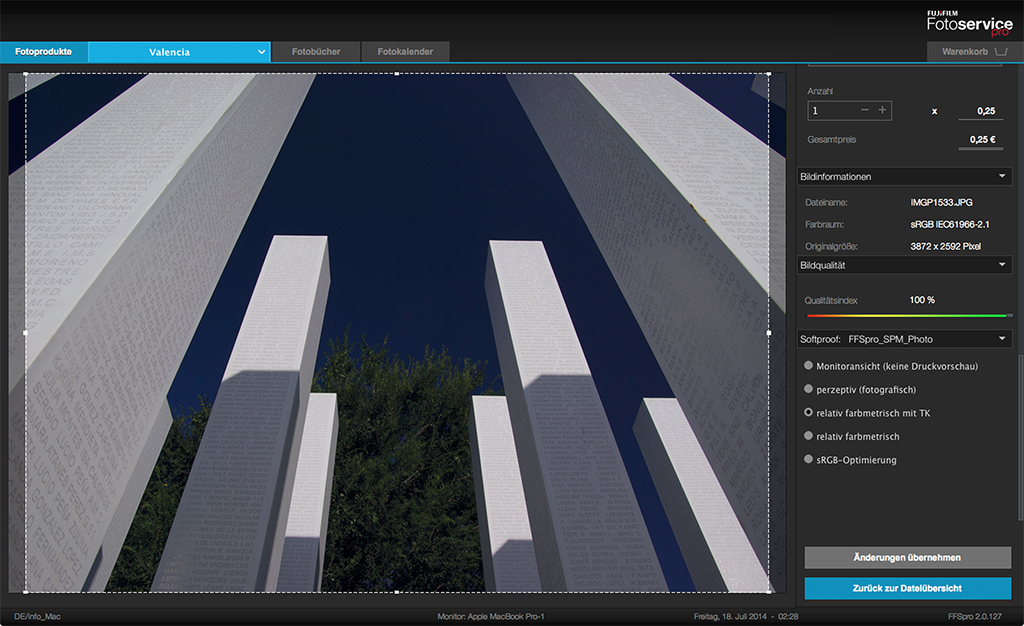Screen dimensions: 1024x626
Task: Choose sRGB-Optimierung radio option
Action: [809, 460]
